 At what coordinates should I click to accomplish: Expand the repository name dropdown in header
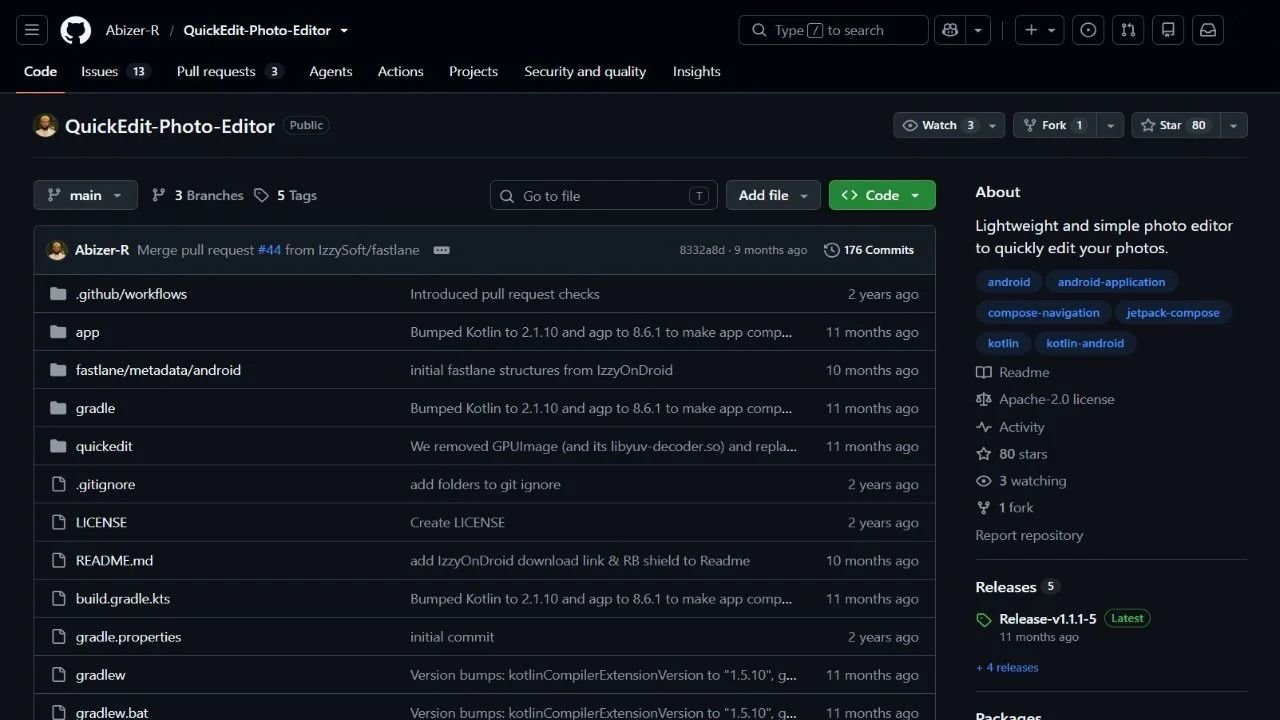click(344, 30)
